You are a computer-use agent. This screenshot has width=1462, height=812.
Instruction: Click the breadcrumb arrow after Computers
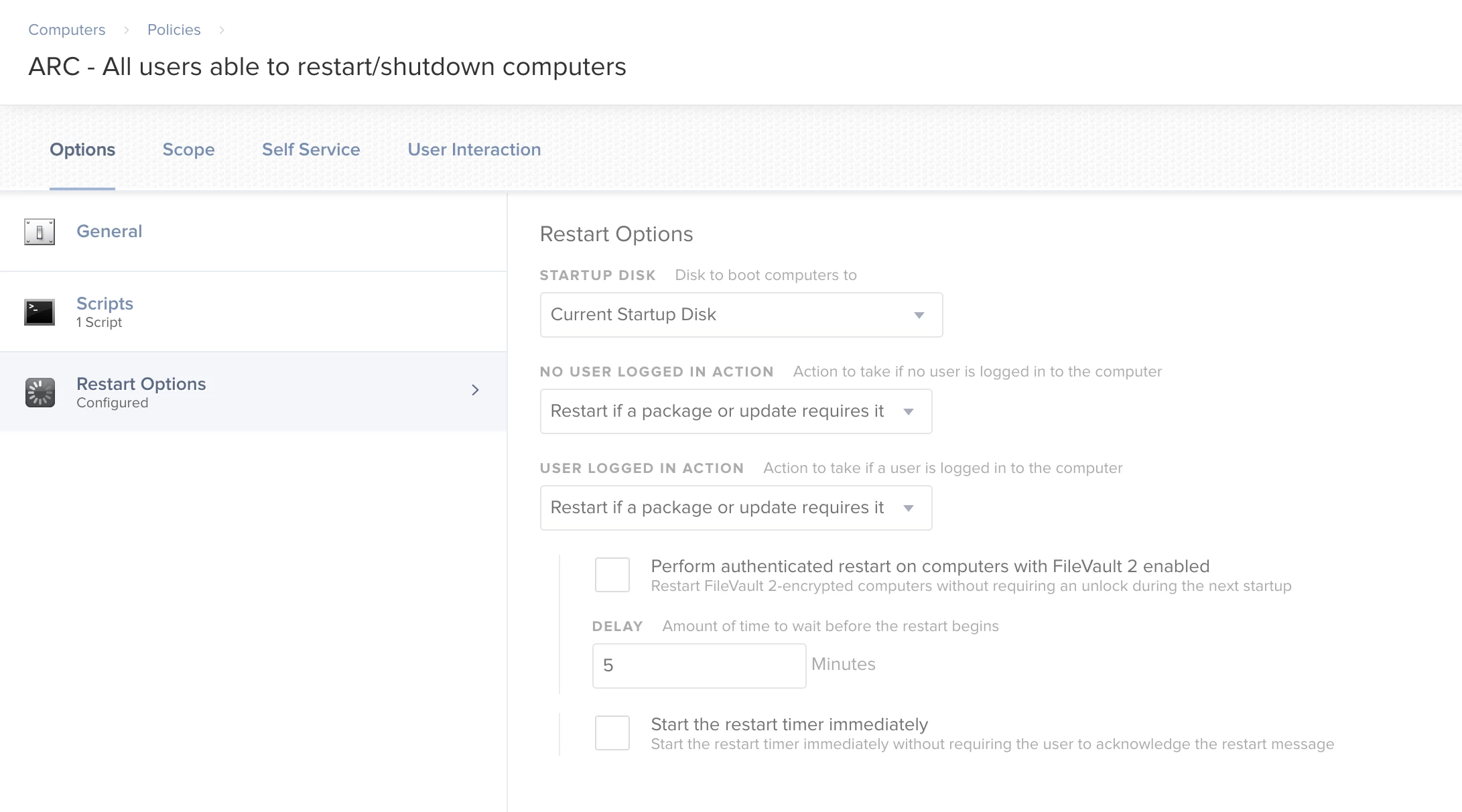(x=126, y=30)
